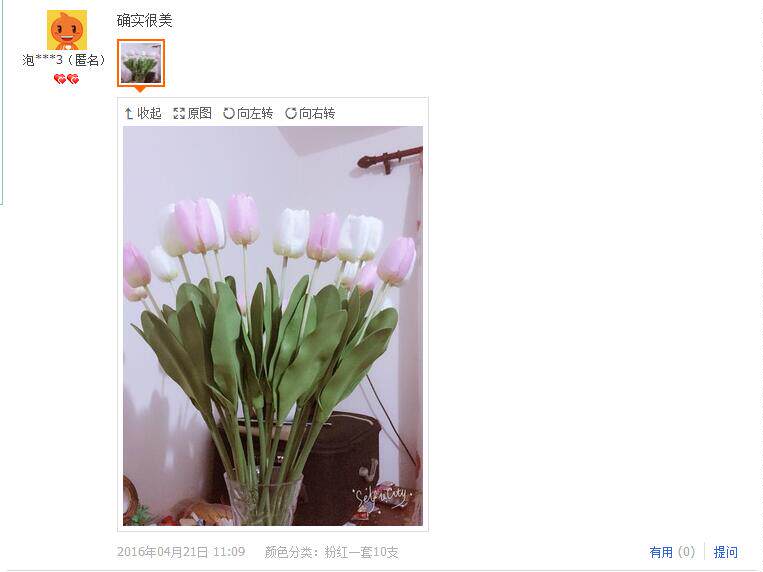Viewport: 763px width, 572px height.
Task: Click the second heart badge under the username
Action: [x=73, y=79]
